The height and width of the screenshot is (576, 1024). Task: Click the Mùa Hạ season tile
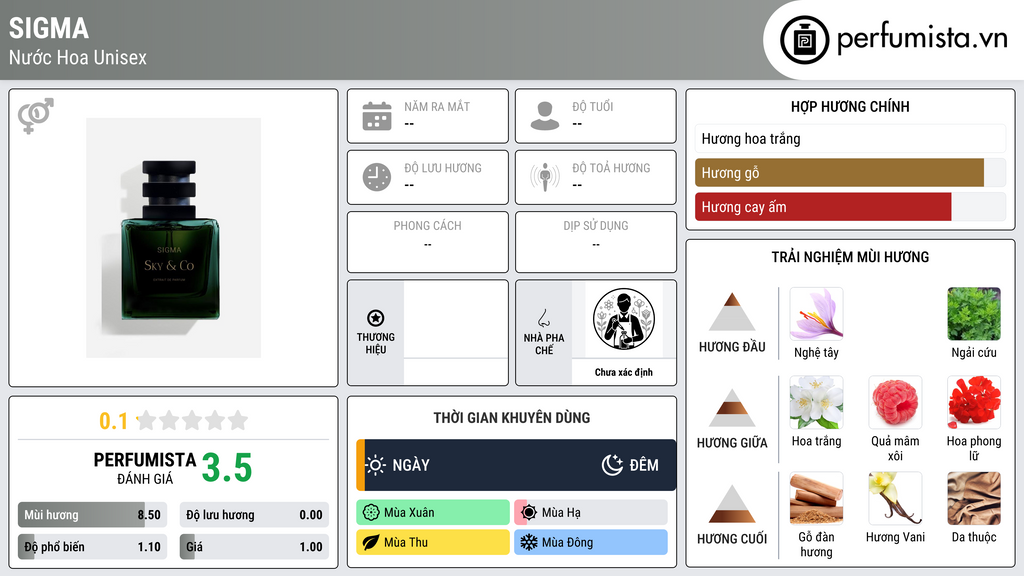pos(591,513)
